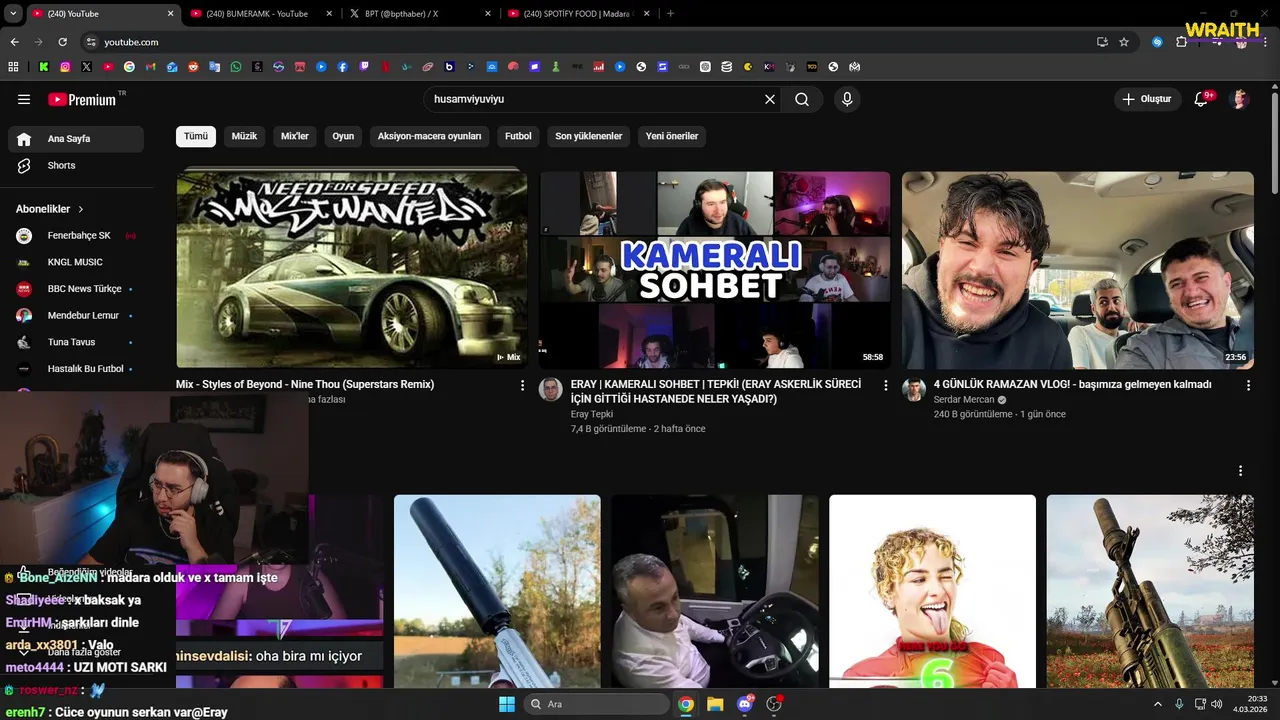Open the bookmarks apps grid icon
This screenshot has width=1280, height=720.
click(13, 67)
